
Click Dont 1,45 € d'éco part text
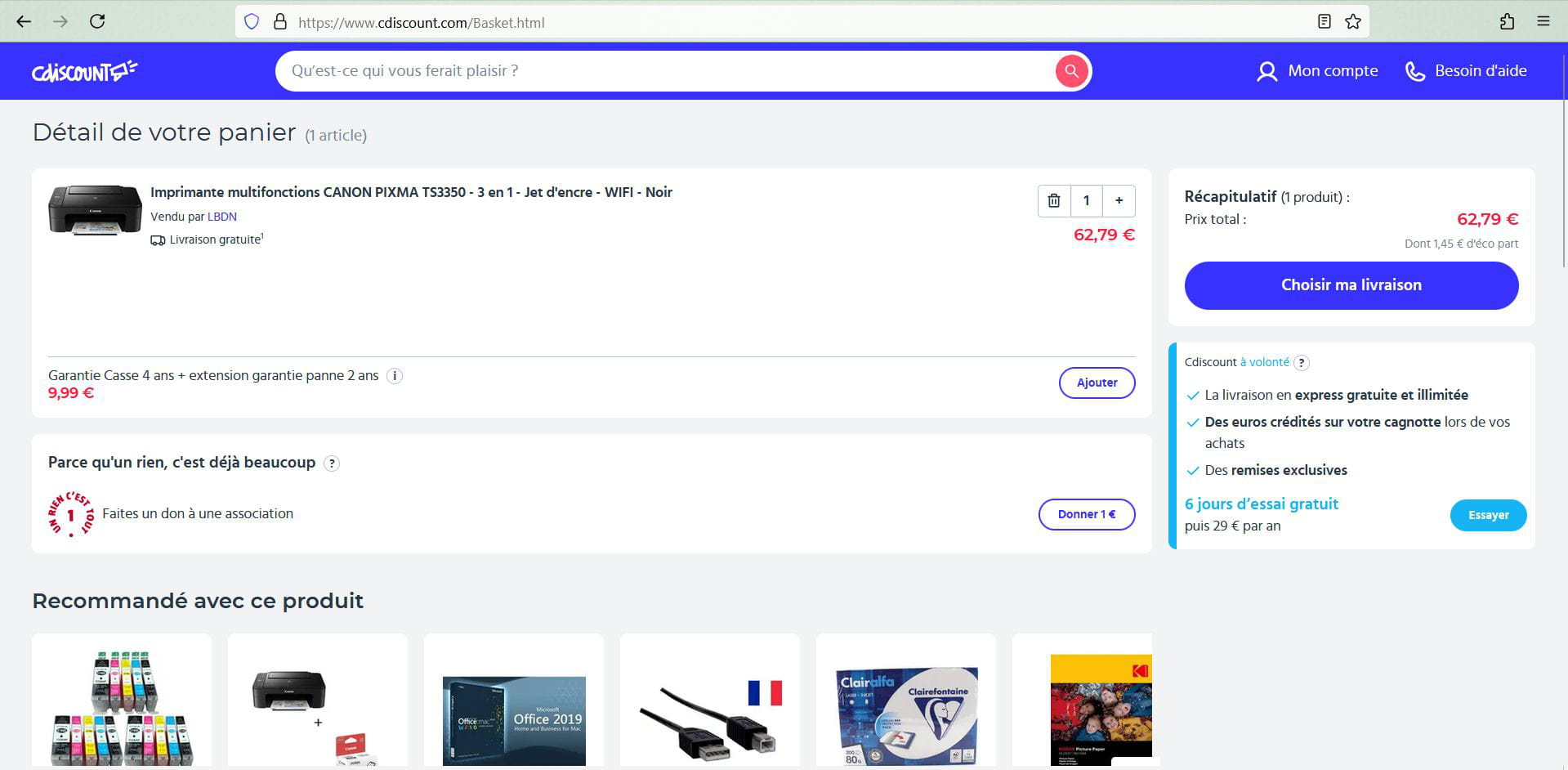[x=1461, y=244]
